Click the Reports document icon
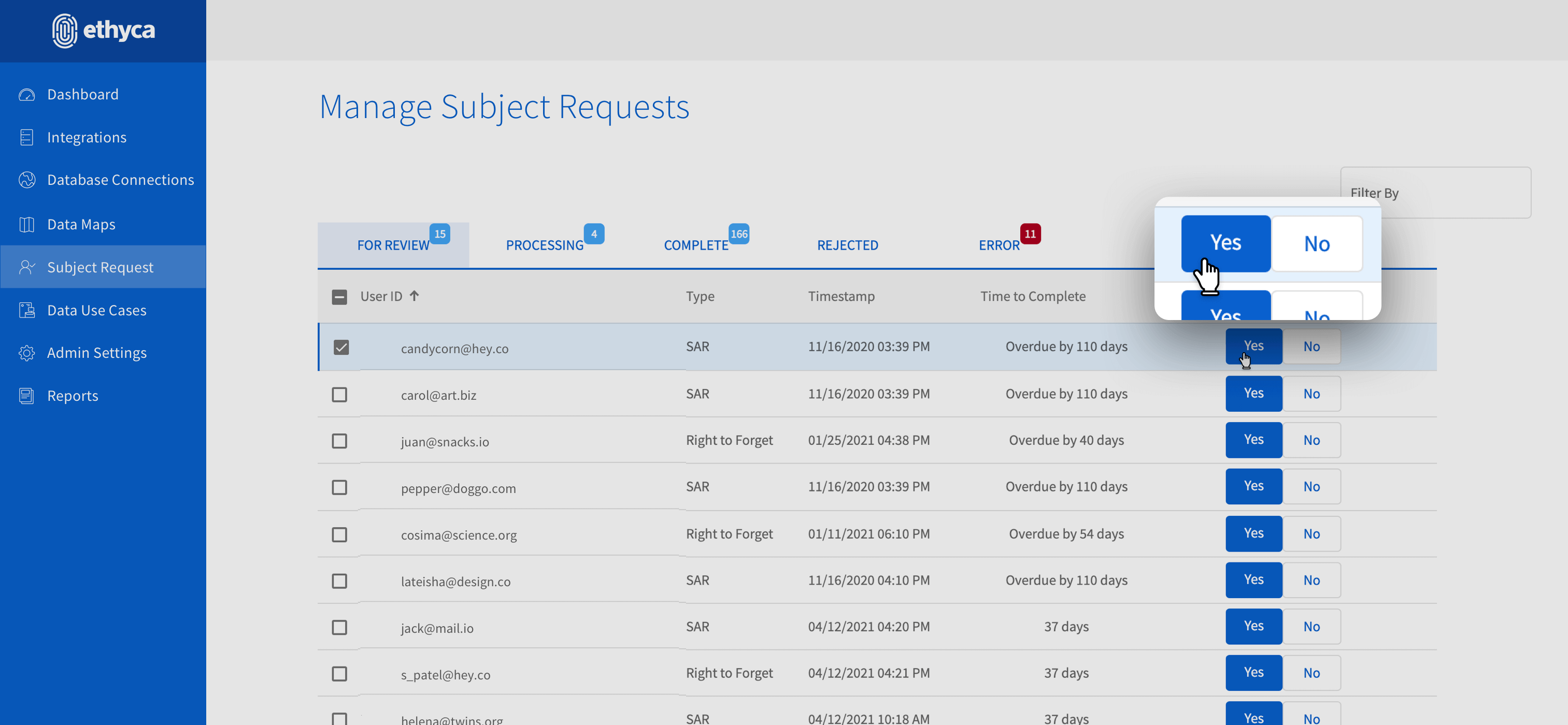This screenshot has height=725, width=1568. 27,396
